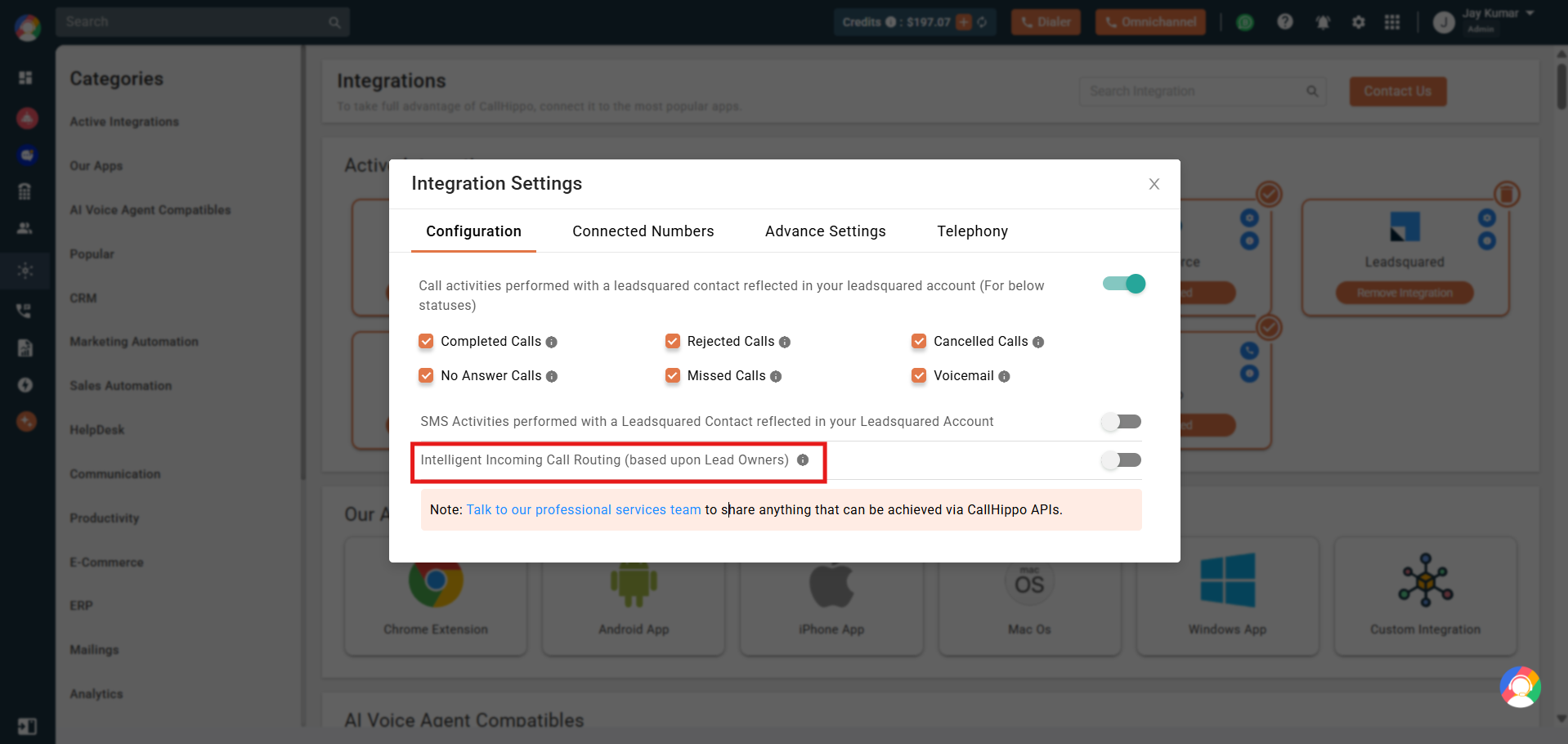Select the HelpDesk category
The image size is (1568, 744).
tap(96, 429)
